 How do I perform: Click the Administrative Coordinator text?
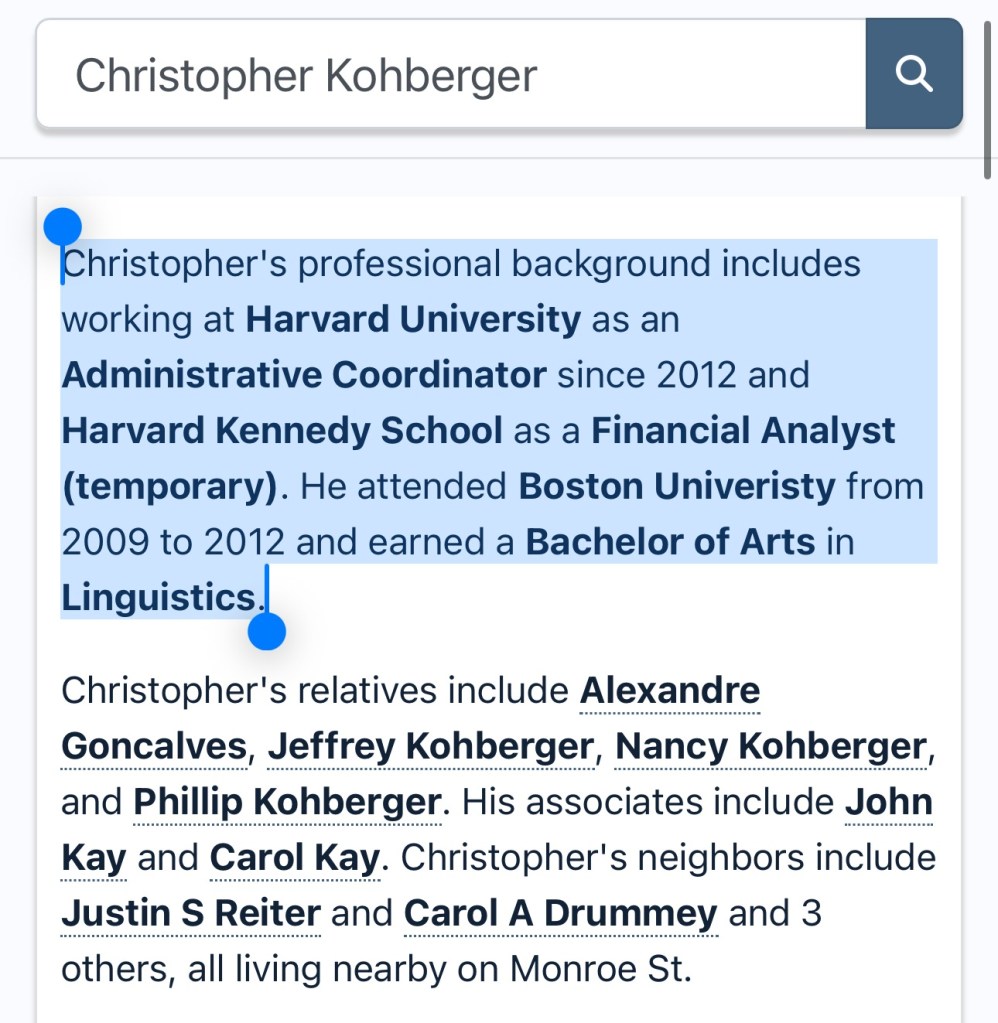click(304, 376)
